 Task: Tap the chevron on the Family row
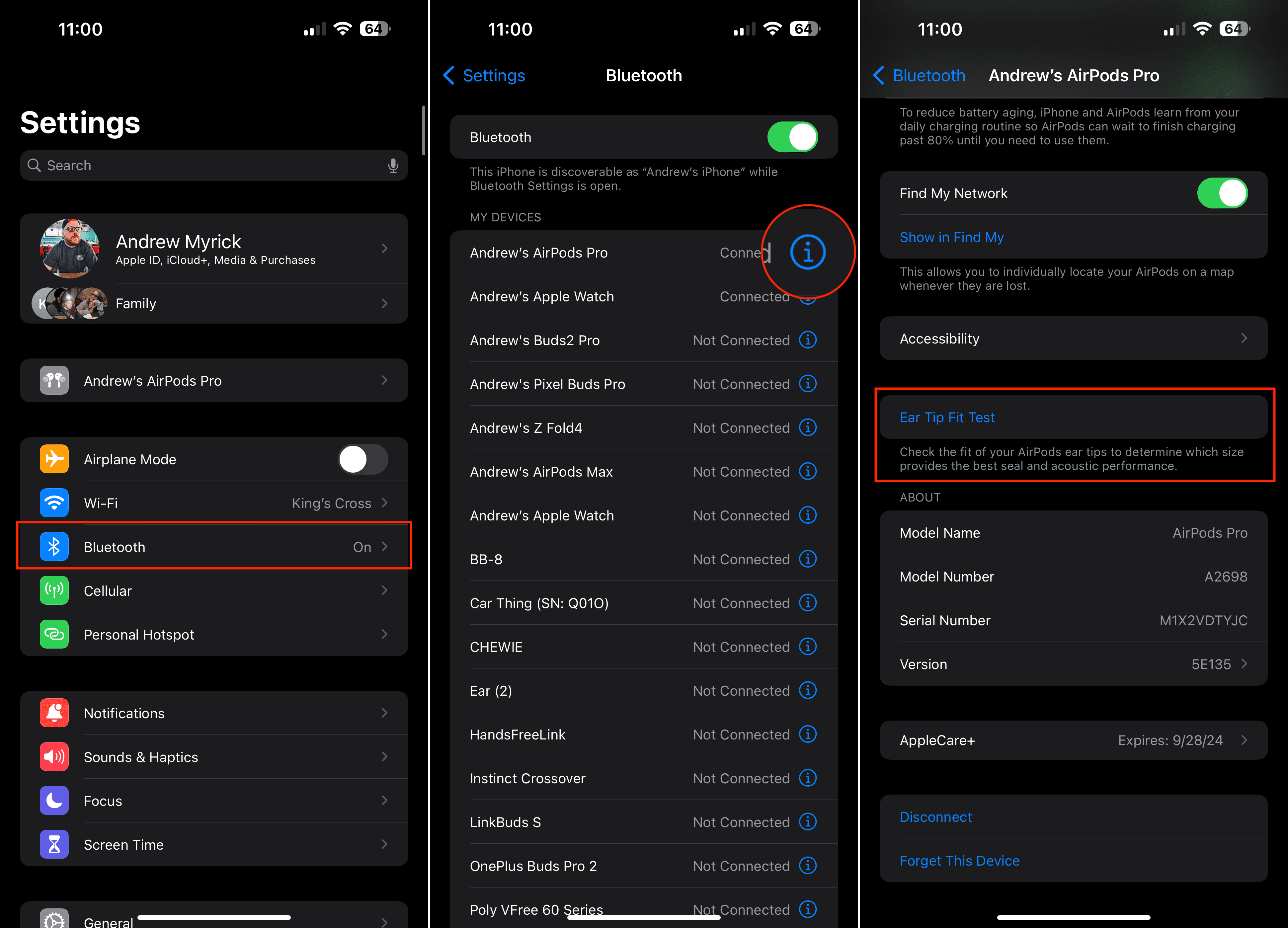point(384,303)
